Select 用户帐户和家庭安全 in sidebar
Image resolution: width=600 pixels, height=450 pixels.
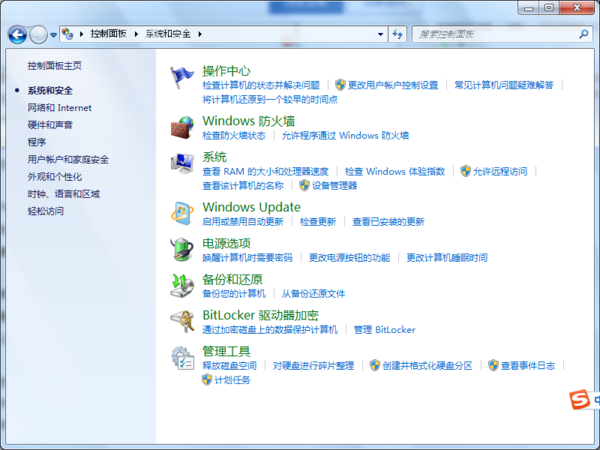click(68, 160)
